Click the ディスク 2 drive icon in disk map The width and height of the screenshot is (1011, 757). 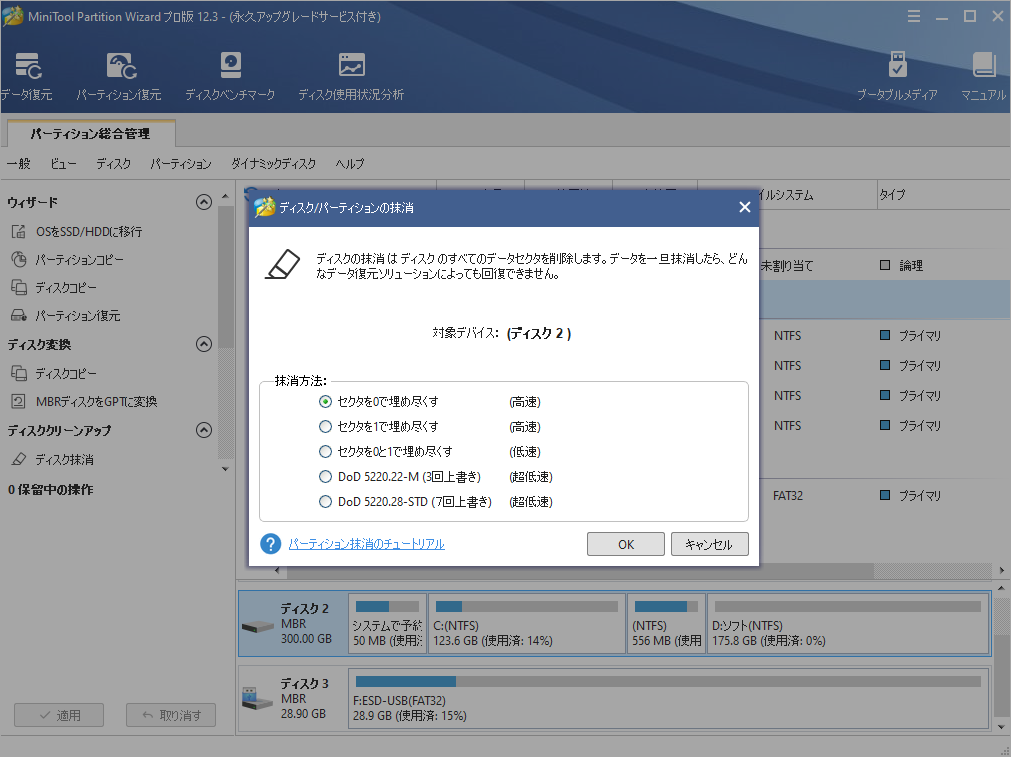pos(258,625)
